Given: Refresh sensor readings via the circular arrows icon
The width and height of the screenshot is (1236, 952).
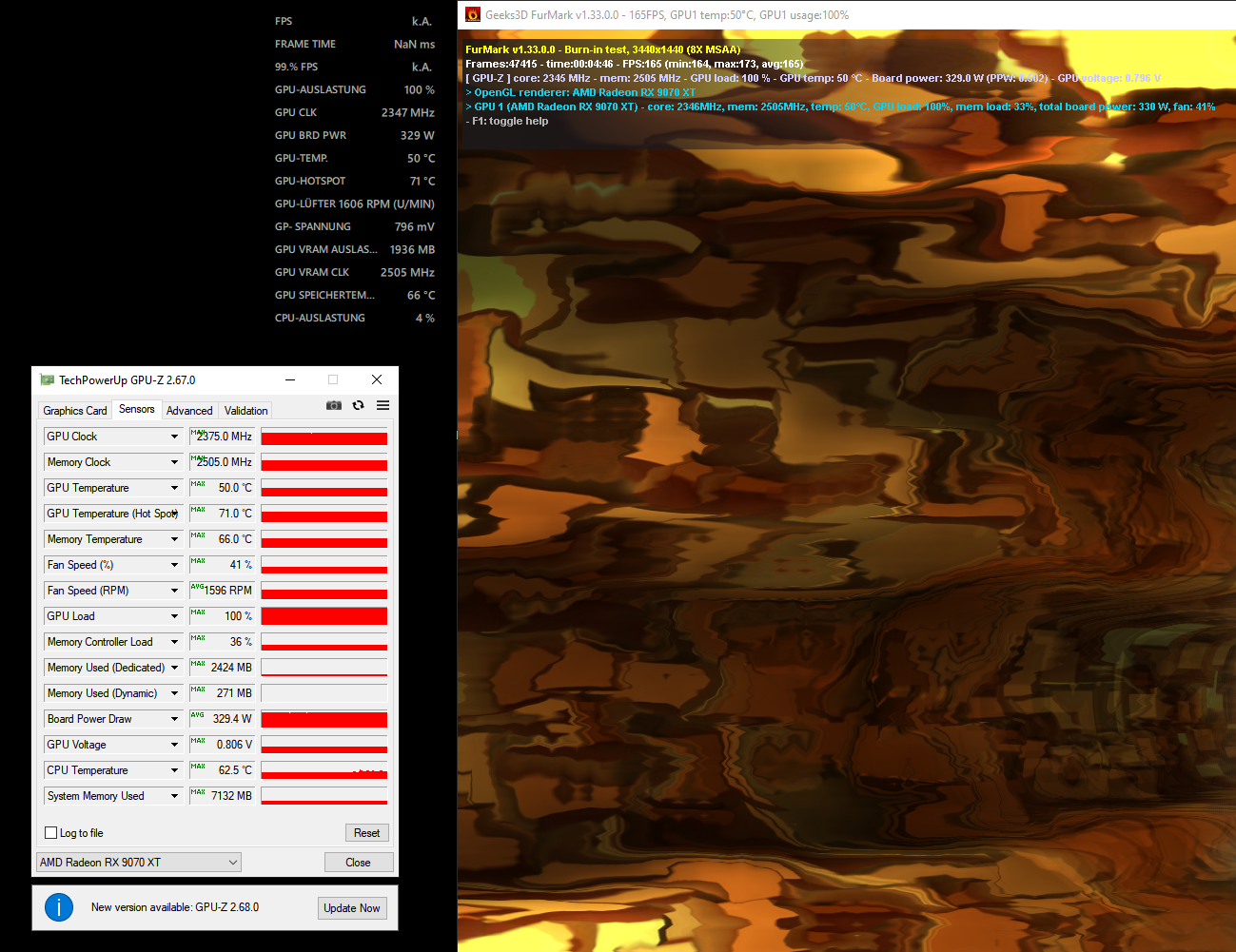Looking at the screenshot, I should (359, 405).
